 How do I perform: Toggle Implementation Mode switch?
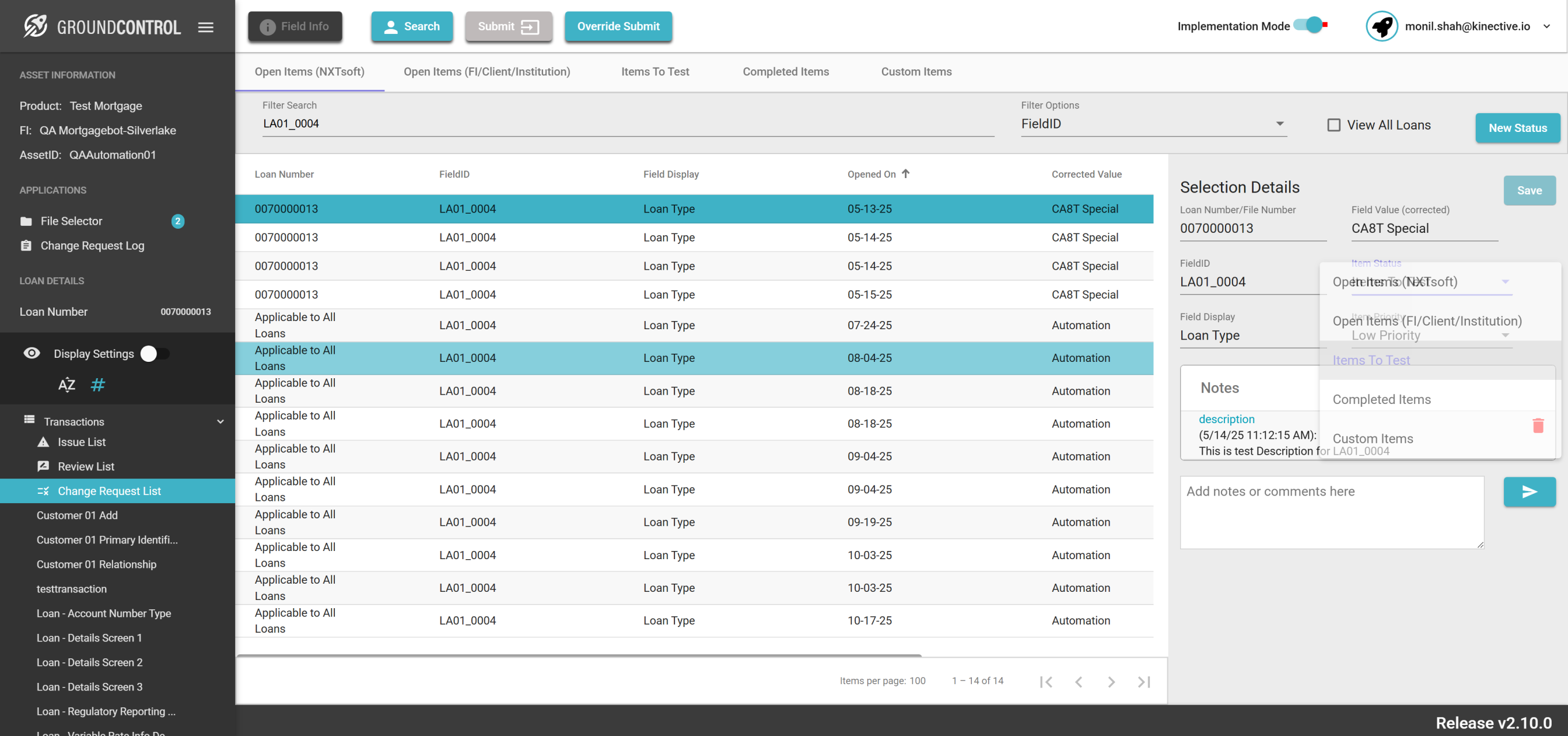point(1310,26)
